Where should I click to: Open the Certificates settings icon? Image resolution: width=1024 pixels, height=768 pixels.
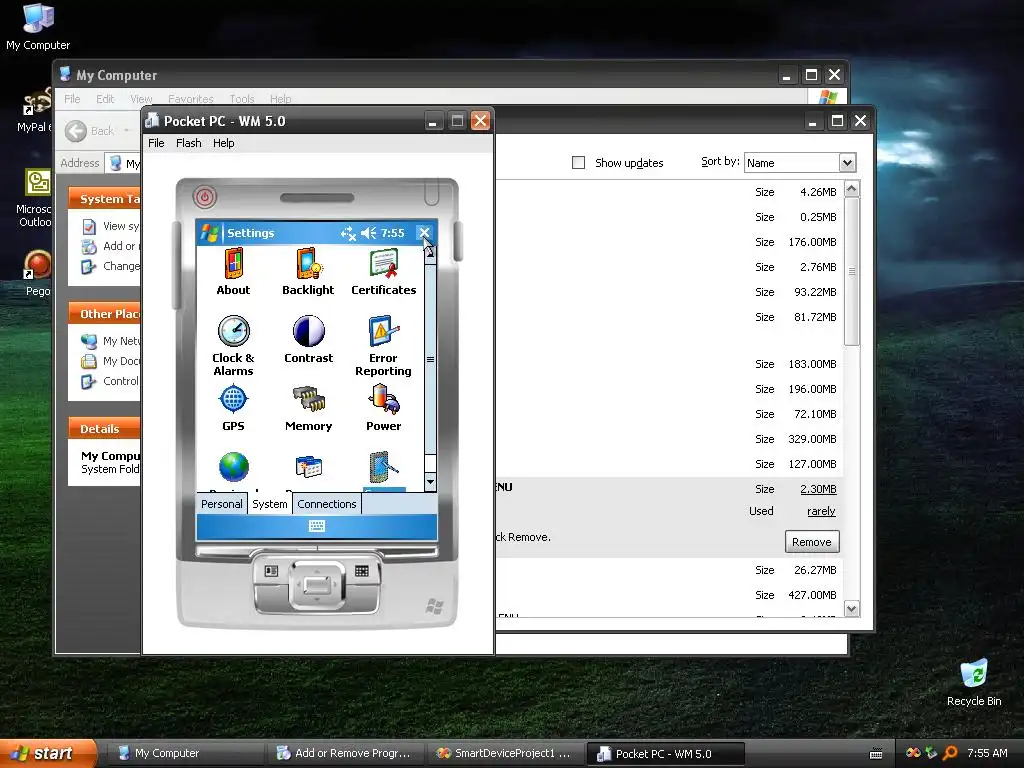click(383, 272)
